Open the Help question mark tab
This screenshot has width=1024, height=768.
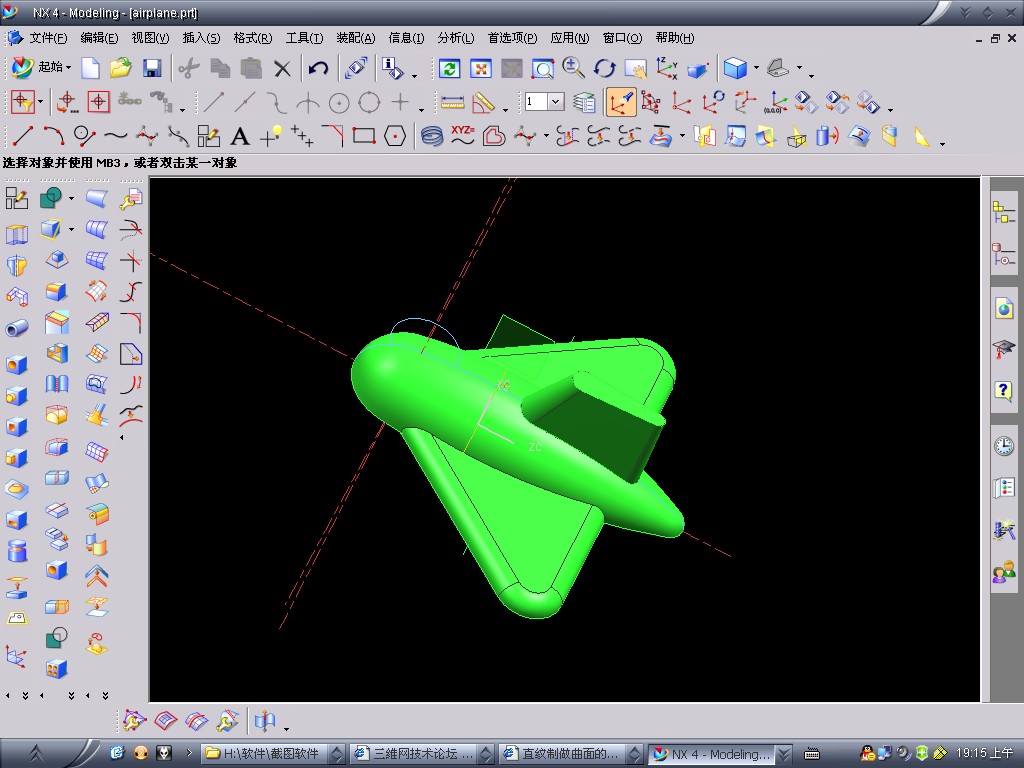[x=1004, y=391]
